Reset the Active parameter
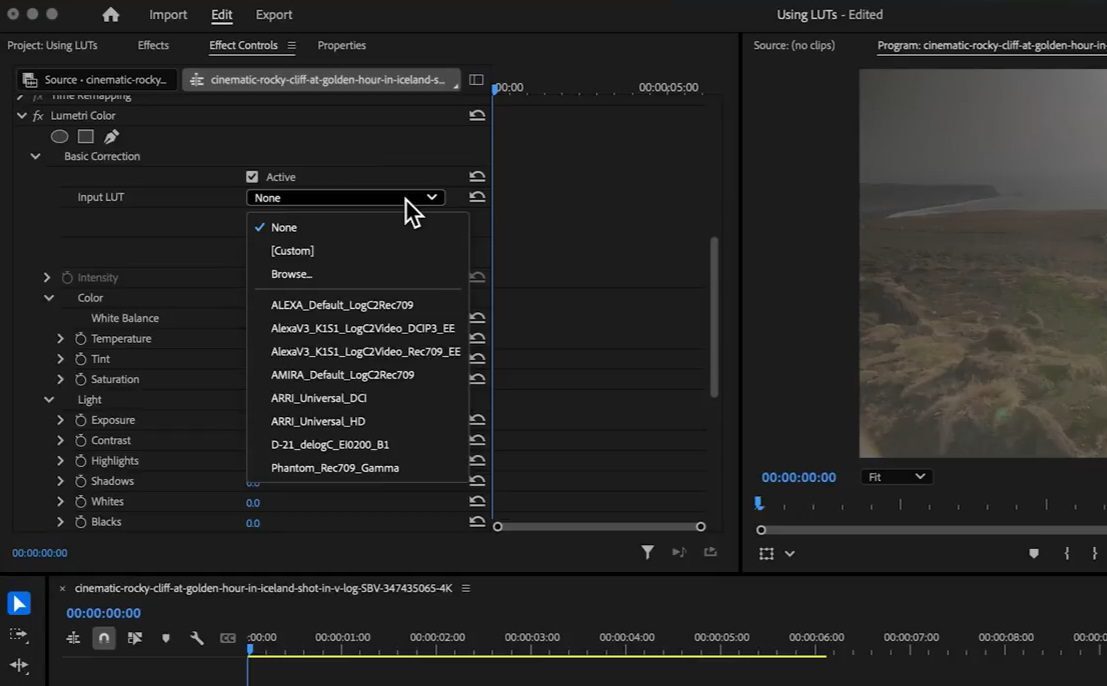 click(x=477, y=176)
